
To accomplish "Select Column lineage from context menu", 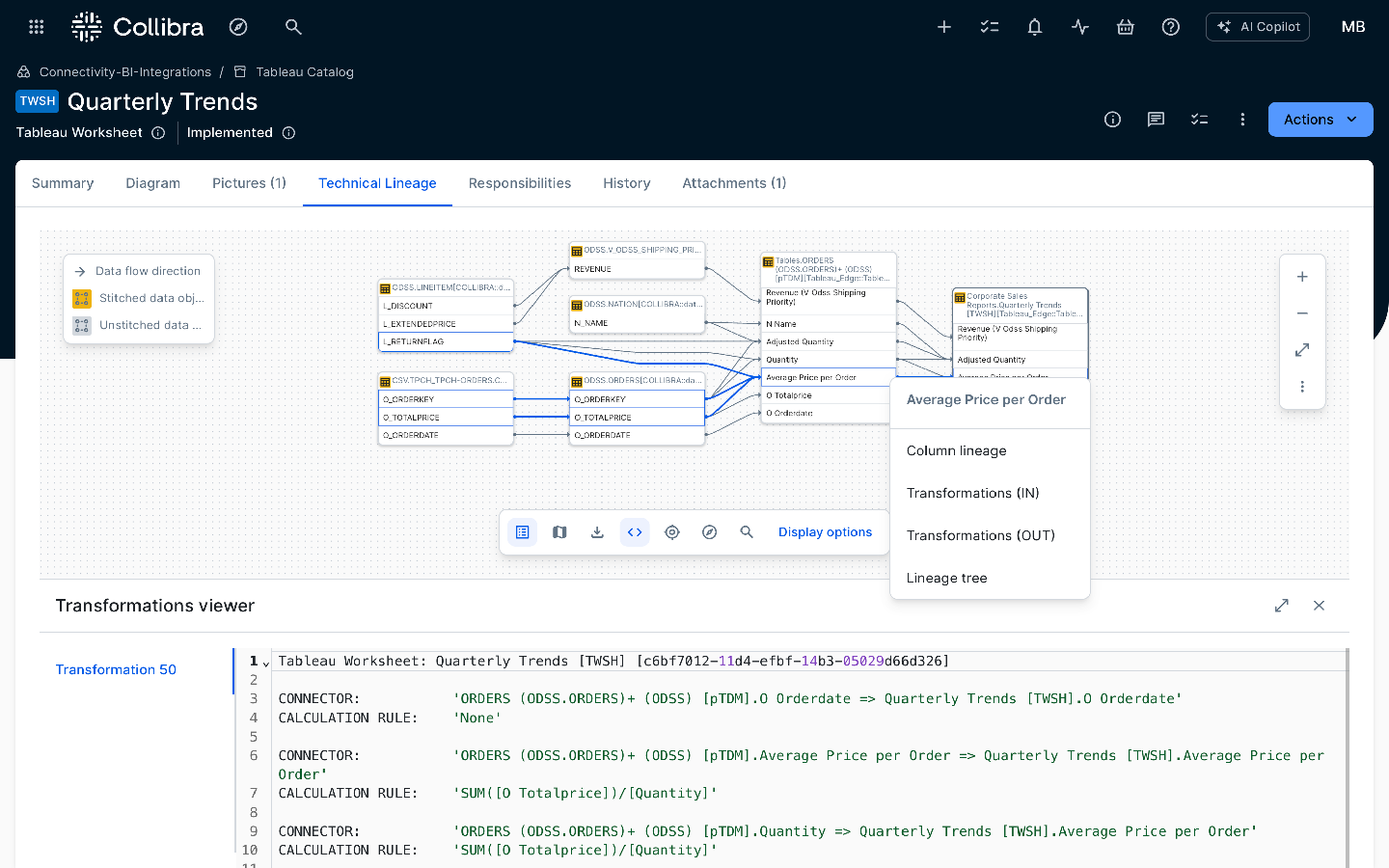I will pos(956,450).
